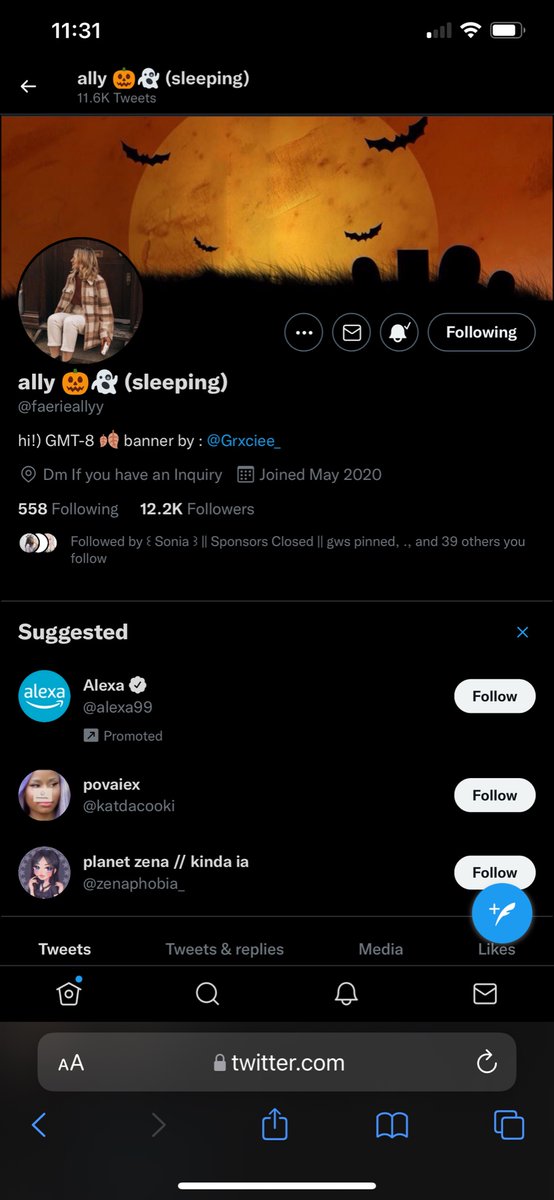Go to the Twitter home icon
The width and height of the screenshot is (554, 1200).
tap(69, 993)
